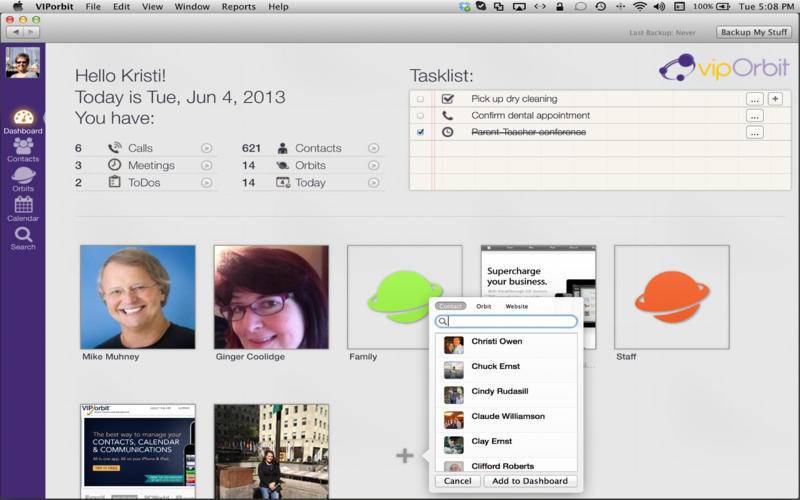Click the Today calendar icon
The width and height of the screenshot is (800, 500).
pos(283,182)
